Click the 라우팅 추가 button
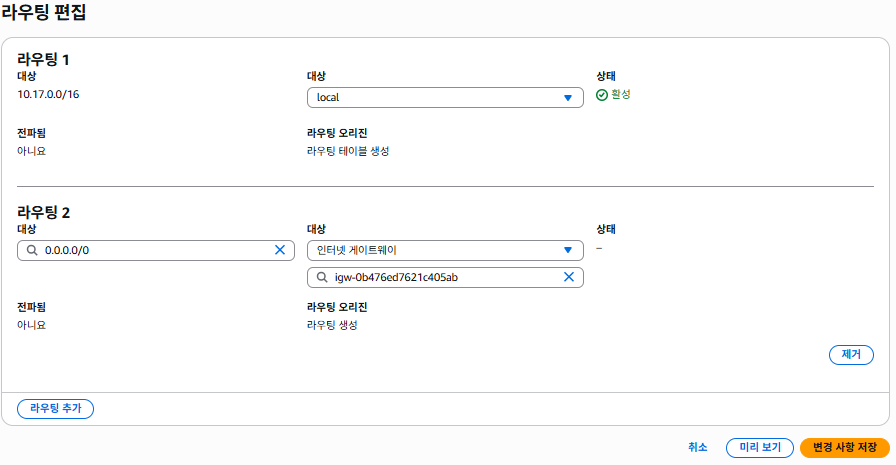This screenshot has height=465, width=896. pyautogui.click(x=56, y=408)
